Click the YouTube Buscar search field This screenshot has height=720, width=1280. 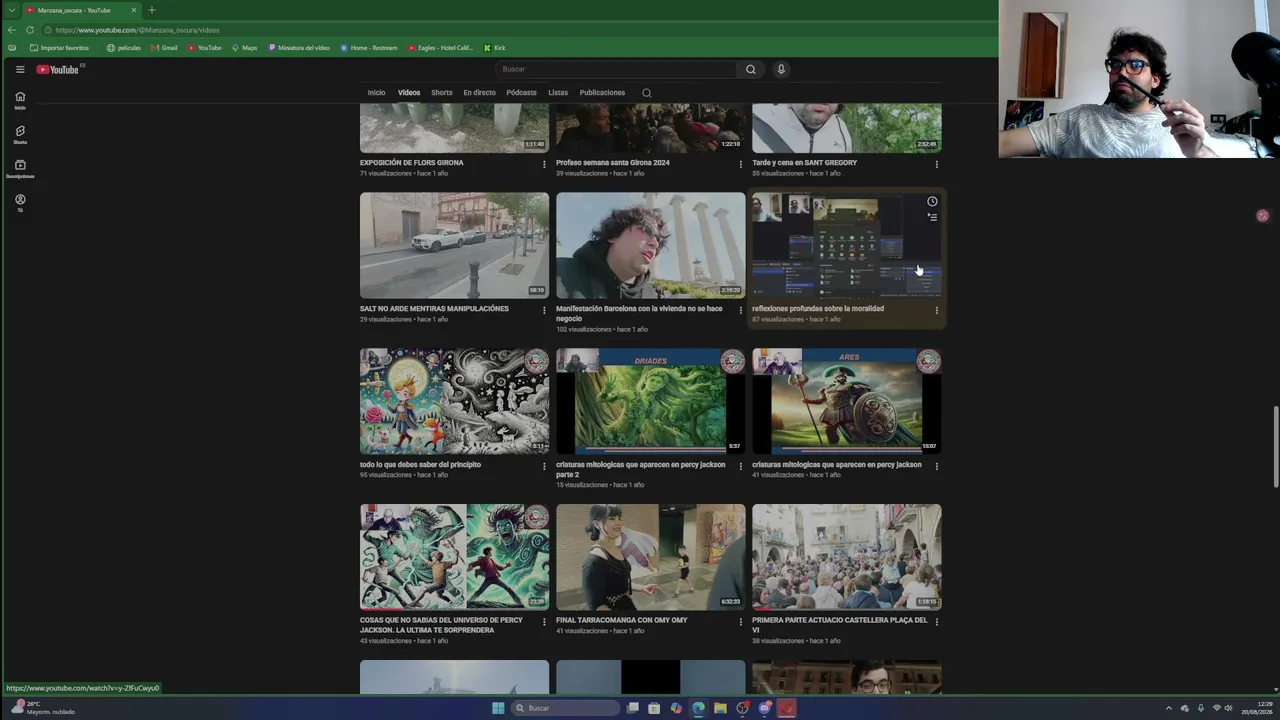(616, 69)
